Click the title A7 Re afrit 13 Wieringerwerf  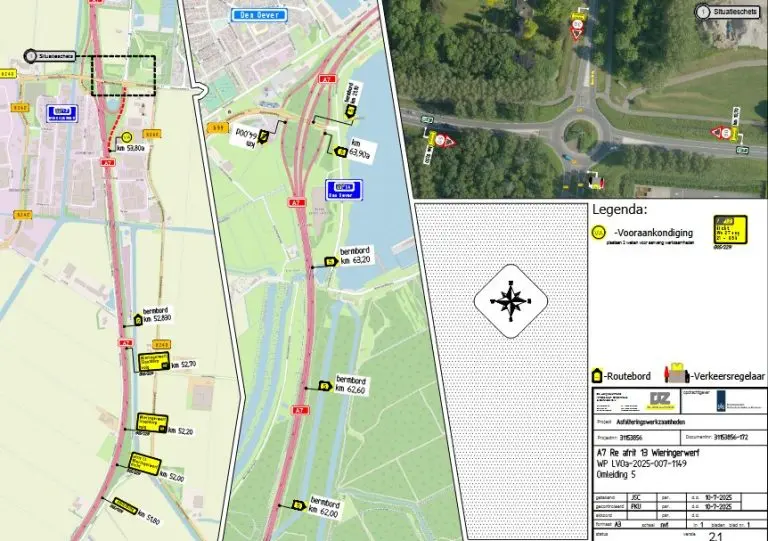pyautogui.click(x=648, y=452)
